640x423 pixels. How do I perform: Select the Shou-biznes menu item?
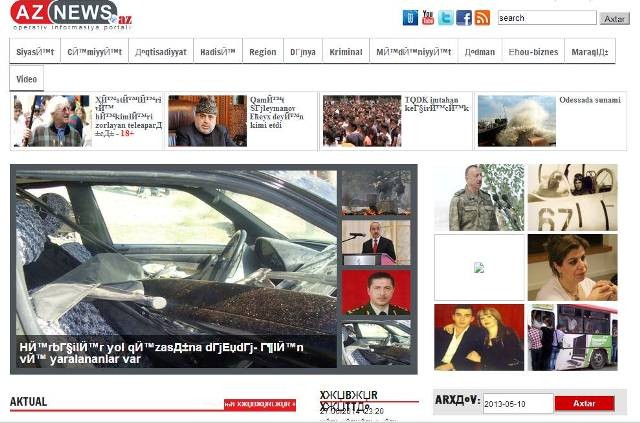533,52
